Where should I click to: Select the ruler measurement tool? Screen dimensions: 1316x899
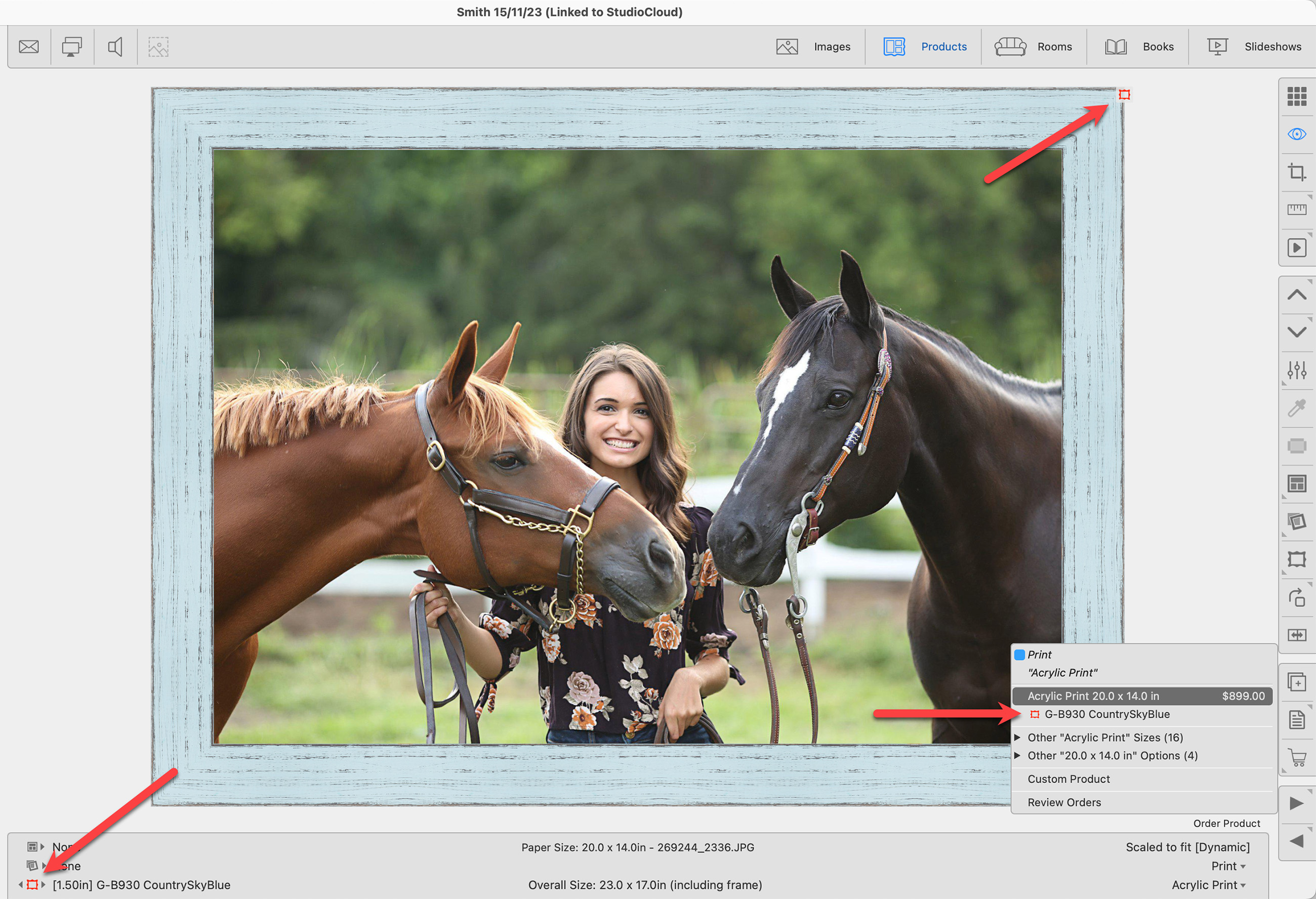[1296, 210]
